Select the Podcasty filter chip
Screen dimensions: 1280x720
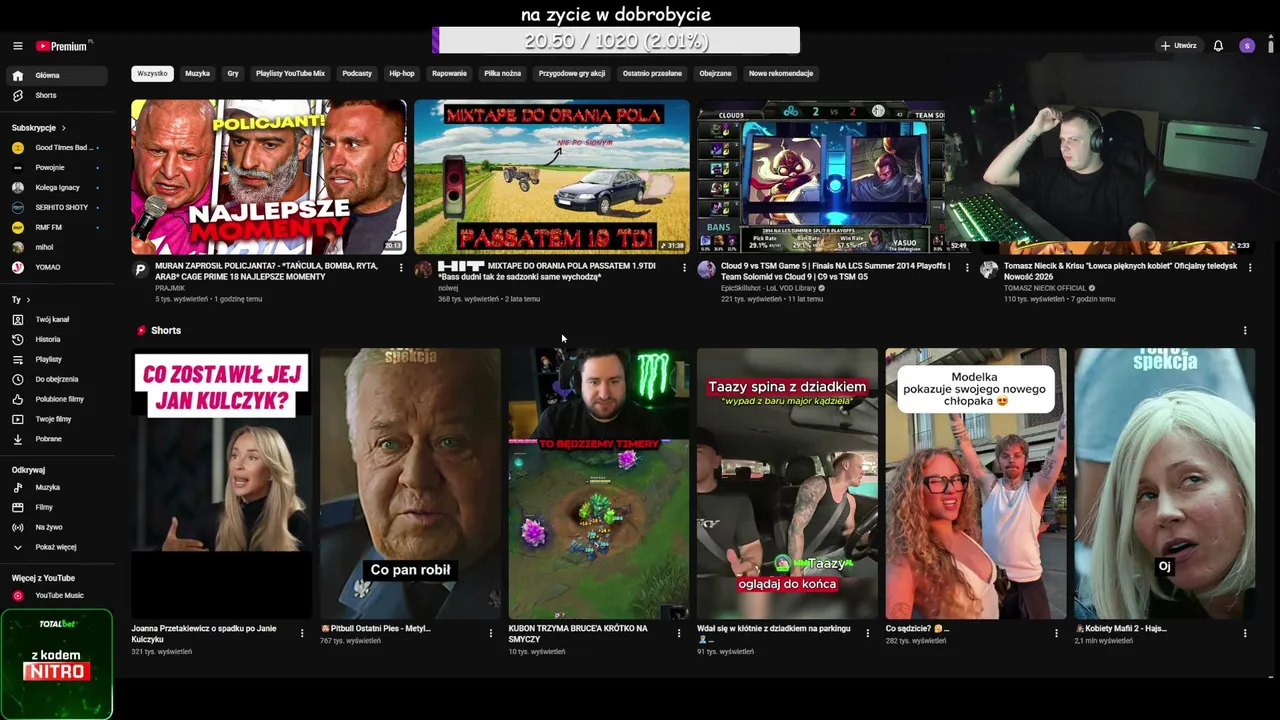pos(357,73)
